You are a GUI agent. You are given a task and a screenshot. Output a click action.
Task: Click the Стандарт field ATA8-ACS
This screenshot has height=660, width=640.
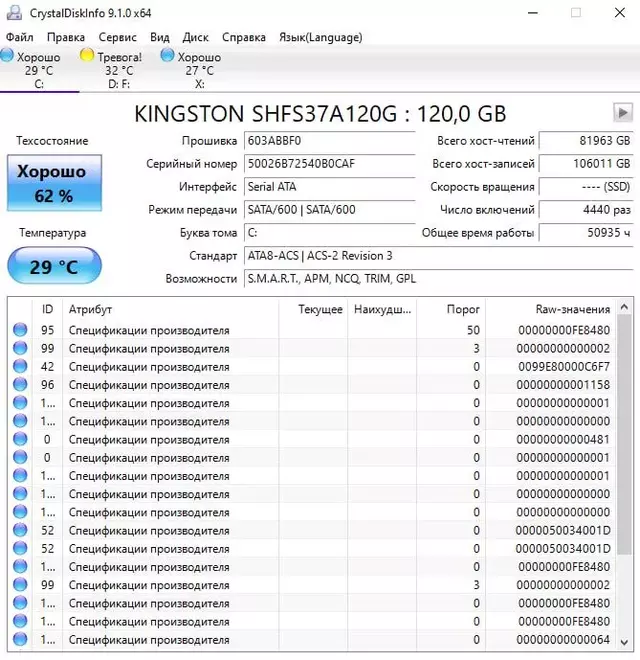pyautogui.click(x=438, y=256)
